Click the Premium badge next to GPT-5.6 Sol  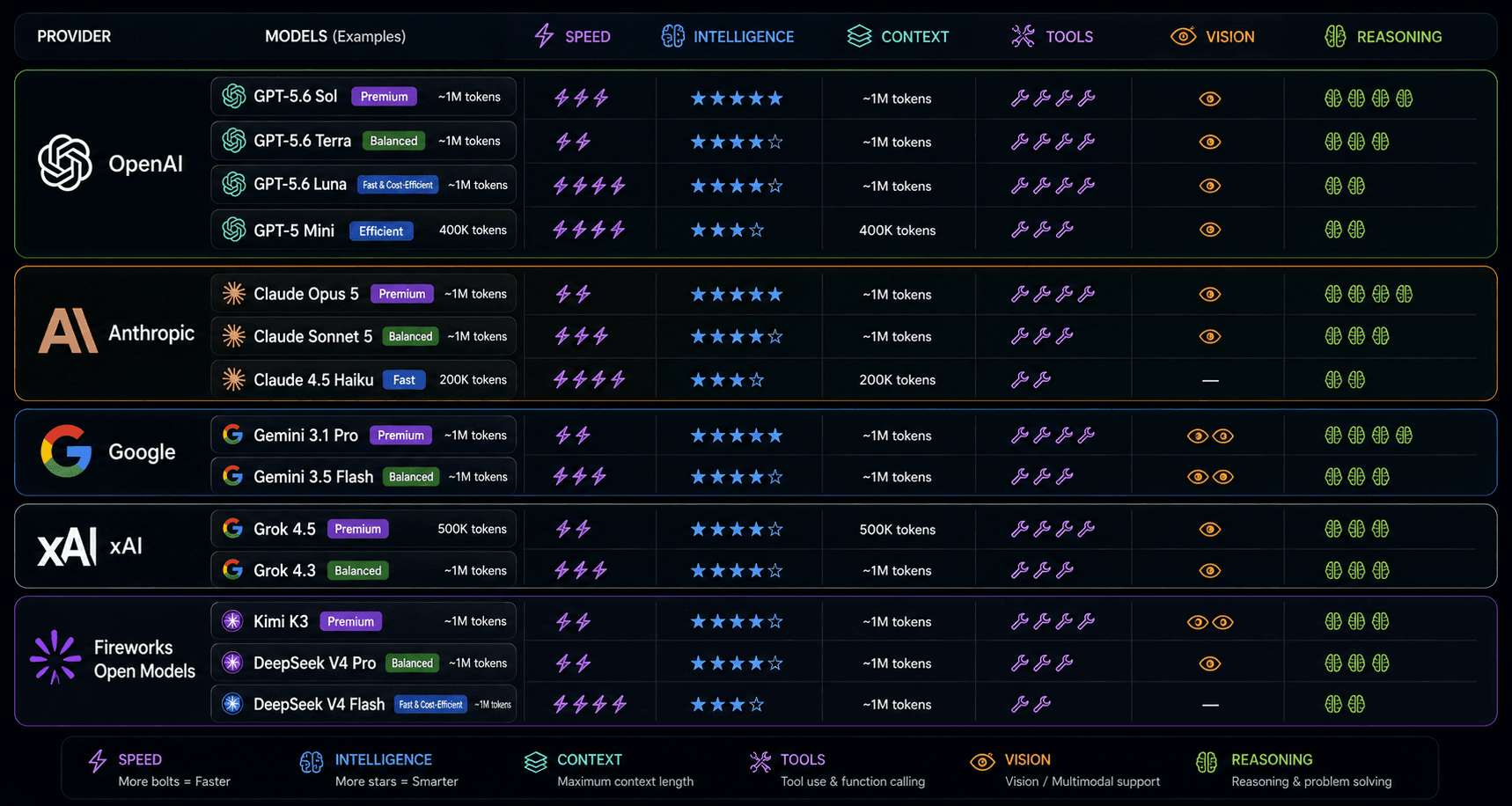pyautogui.click(x=385, y=97)
